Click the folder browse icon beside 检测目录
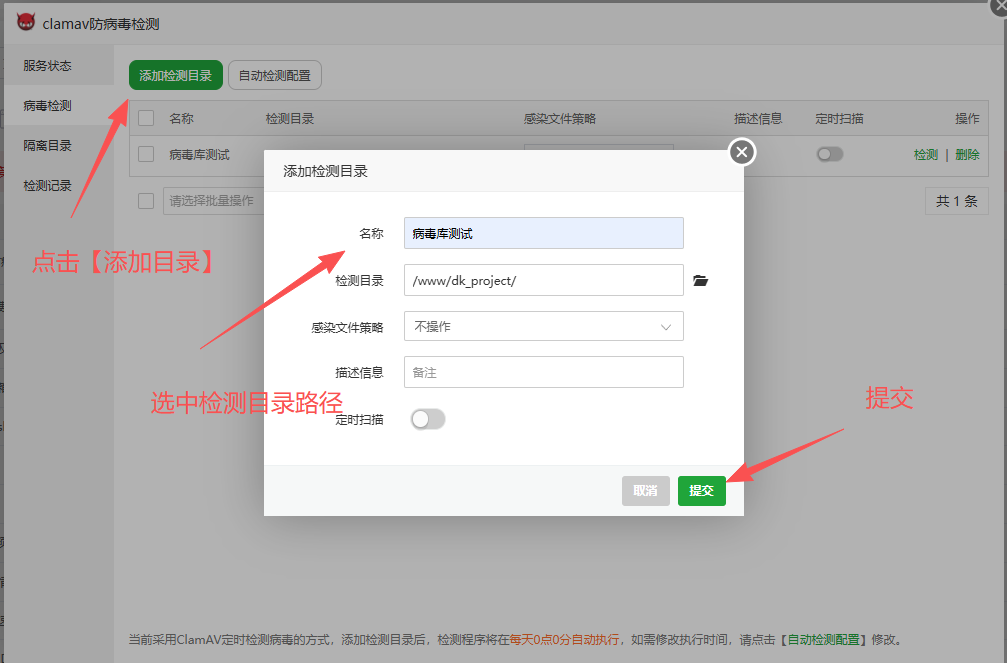This screenshot has height=663, width=1007. tap(700, 281)
